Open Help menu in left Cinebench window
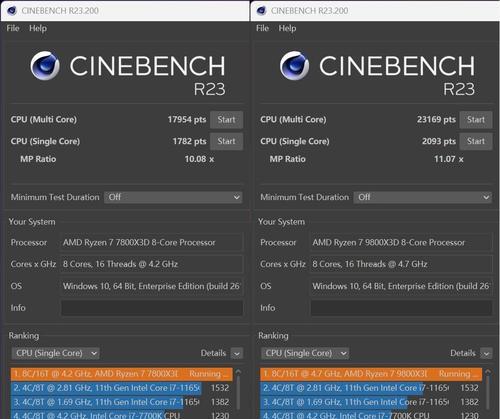 (38, 28)
